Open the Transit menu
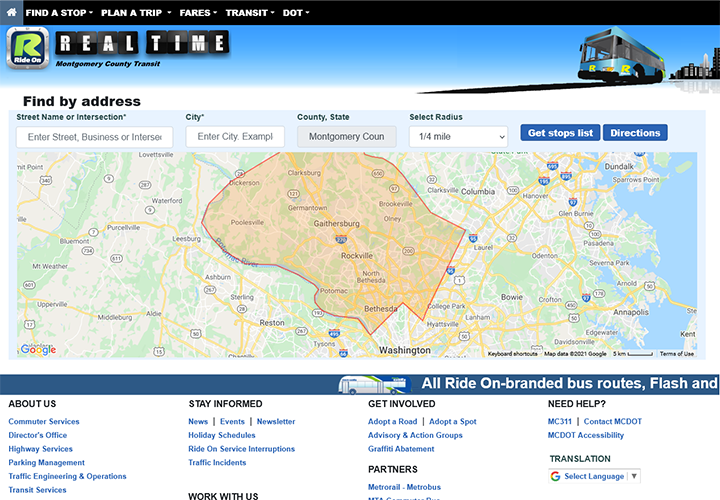Image resolution: width=720 pixels, height=500 pixels. pos(250,13)
